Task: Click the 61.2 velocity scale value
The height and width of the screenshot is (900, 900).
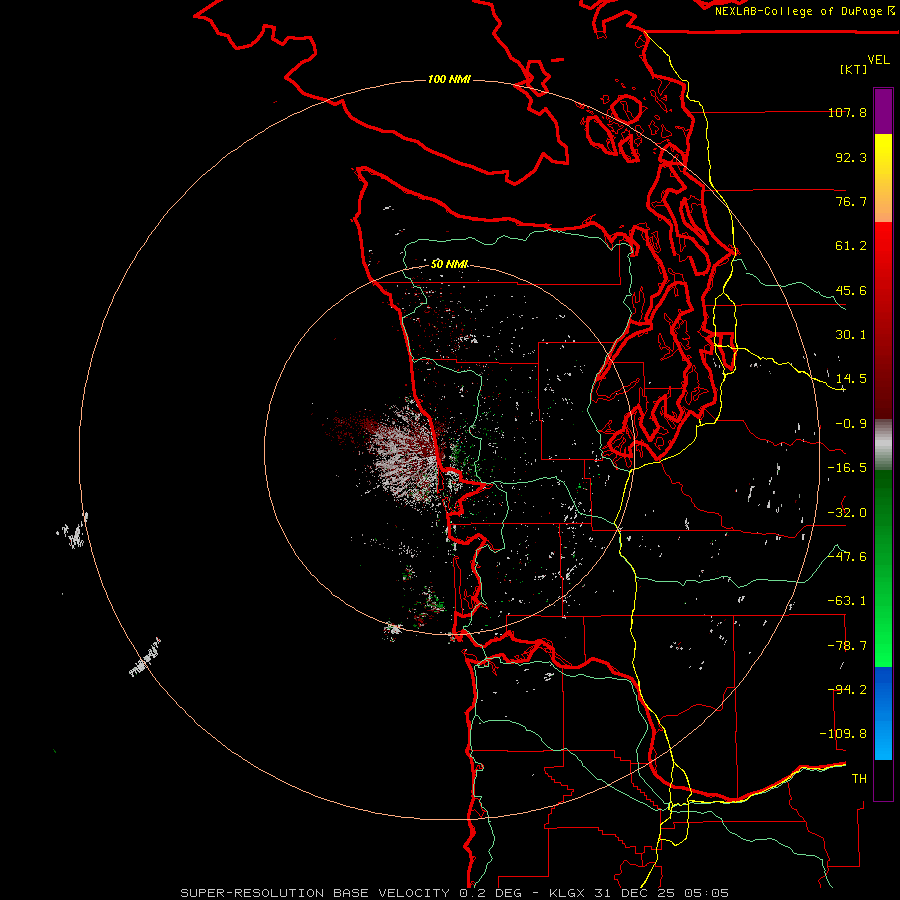Action: 851,246
